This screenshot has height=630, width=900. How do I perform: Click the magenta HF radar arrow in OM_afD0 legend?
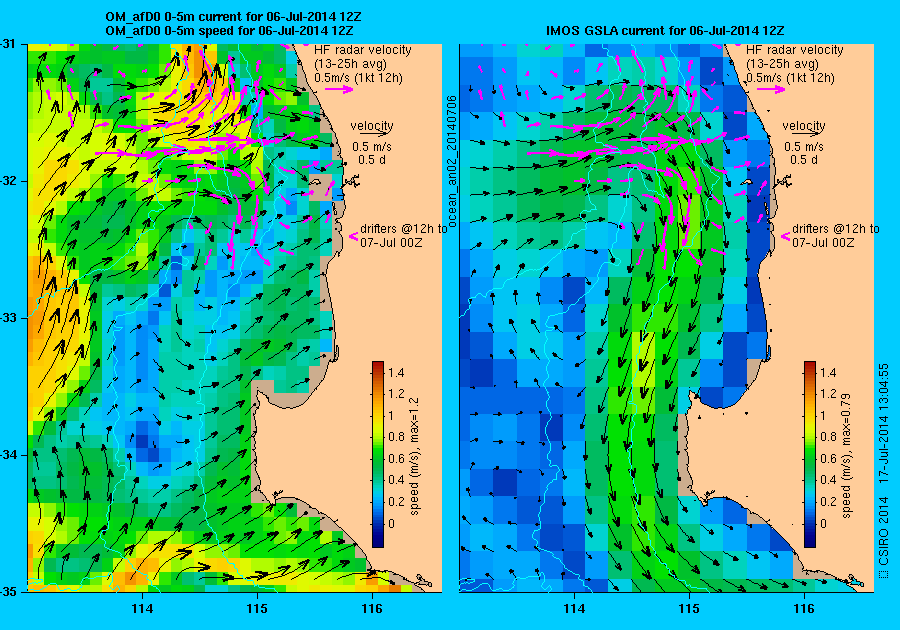point(340,89)
